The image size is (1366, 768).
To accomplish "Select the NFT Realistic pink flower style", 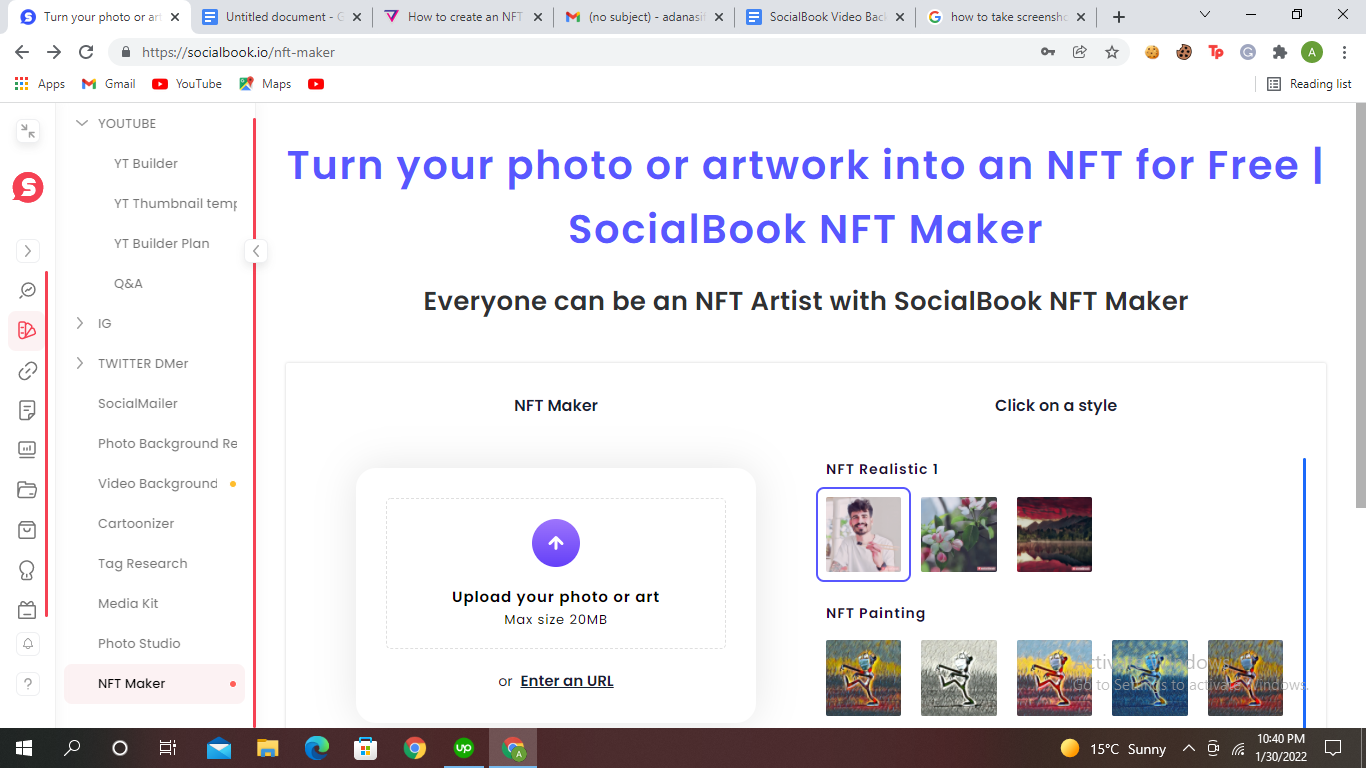I will point(959,534).
